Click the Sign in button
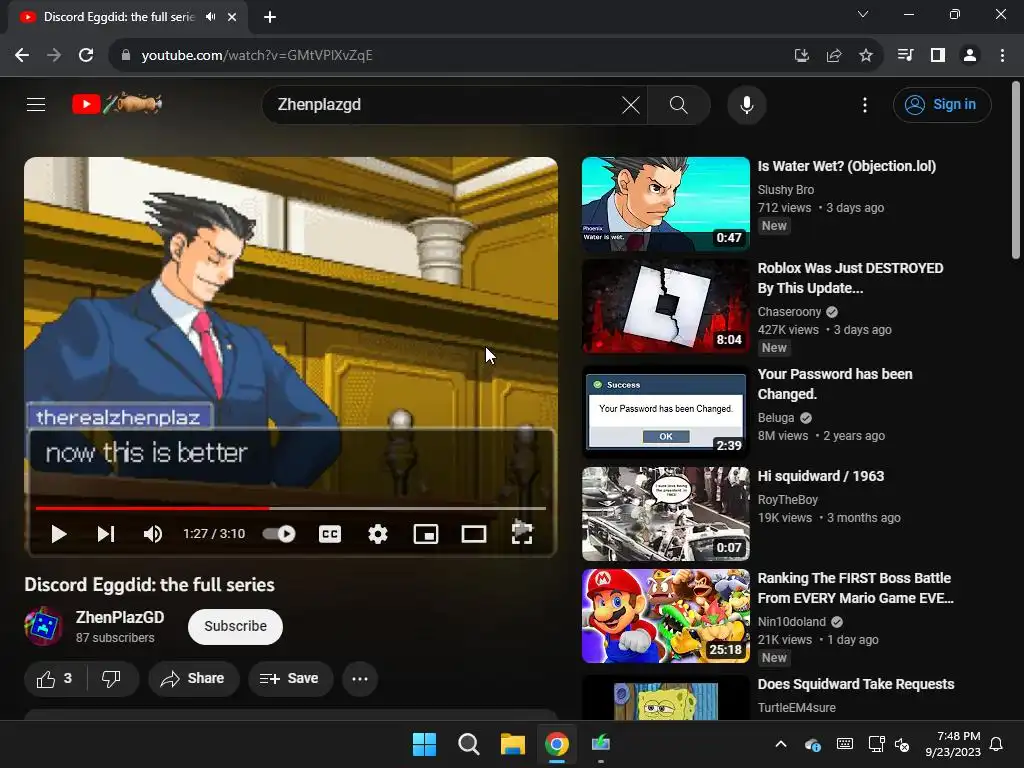 click(942, 104)
